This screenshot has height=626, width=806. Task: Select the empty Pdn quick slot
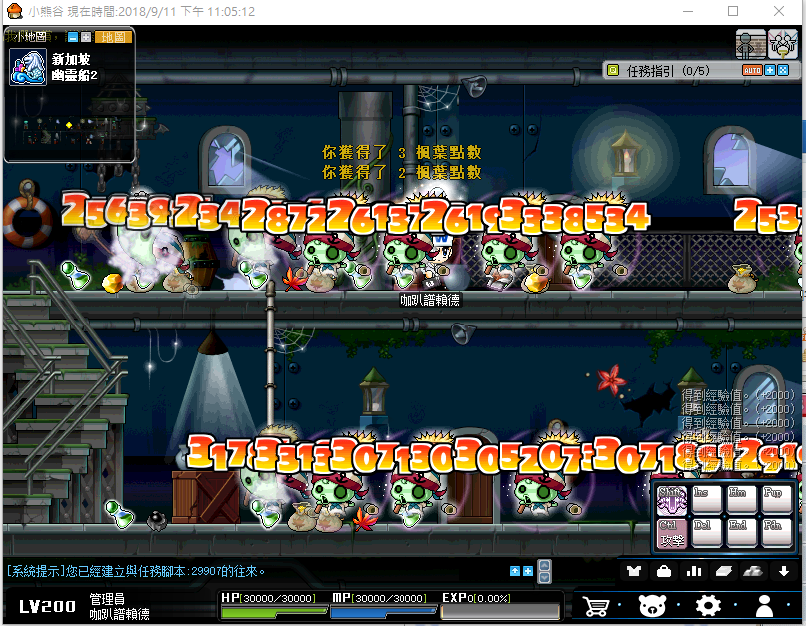pyautogui.click(x=777, y=533)
